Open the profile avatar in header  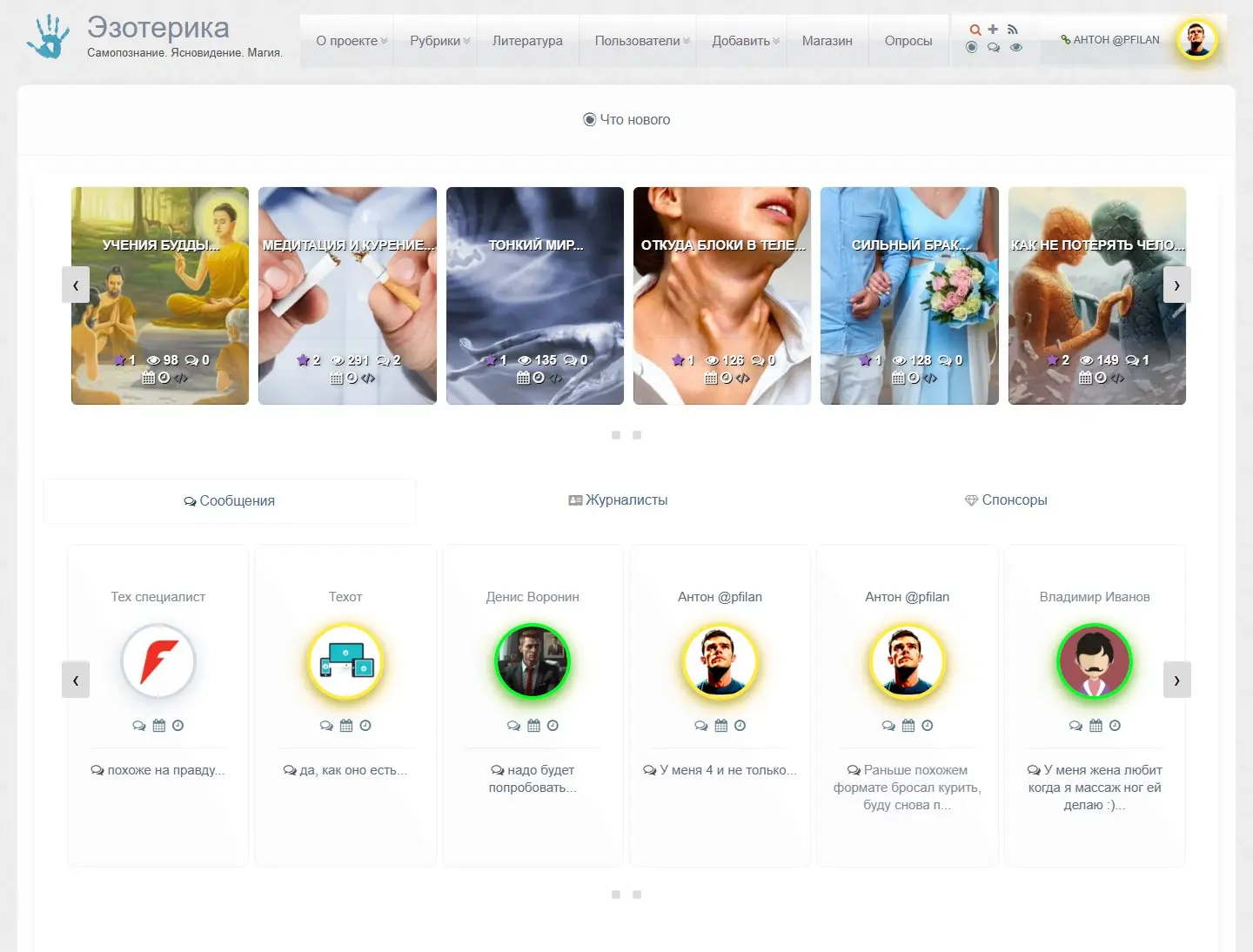(1196, 39)
